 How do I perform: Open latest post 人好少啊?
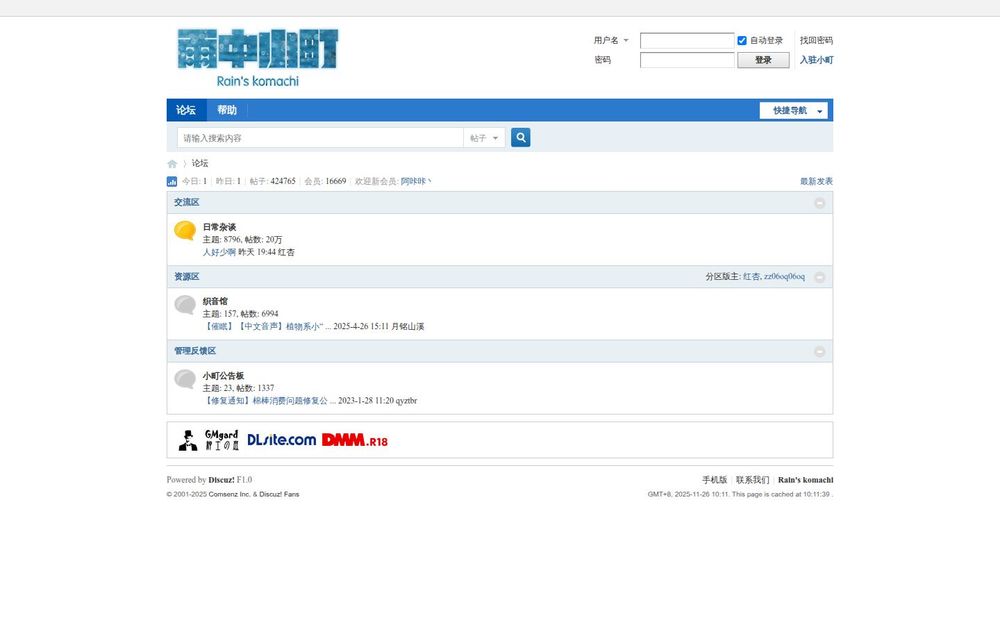(219, 252)
